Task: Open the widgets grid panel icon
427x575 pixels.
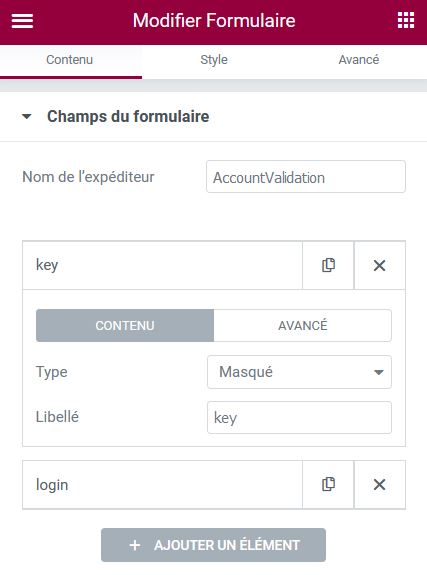Action: (x=406, y=20)
